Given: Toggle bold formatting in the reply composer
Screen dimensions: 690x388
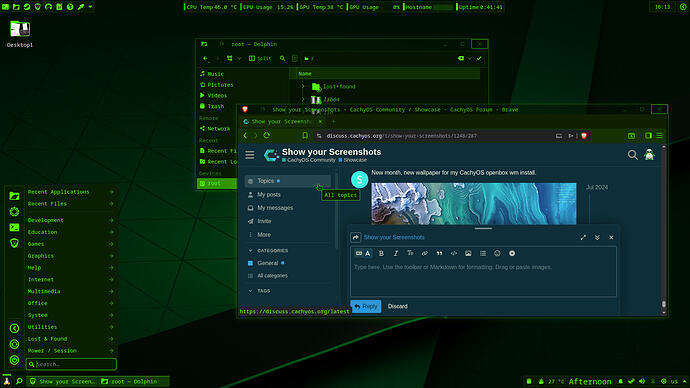Looking at the screenshot, I should point(381,253).
